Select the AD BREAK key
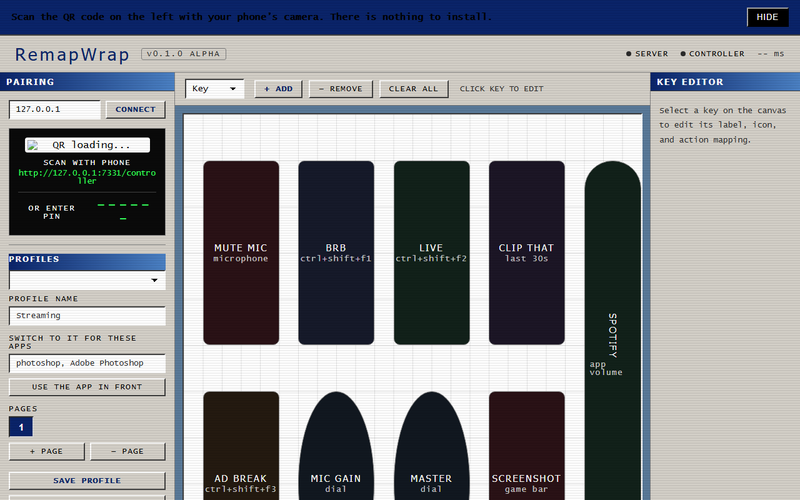Screen dimensions: 800x500 pyautogui.click(x=241, y=446)
